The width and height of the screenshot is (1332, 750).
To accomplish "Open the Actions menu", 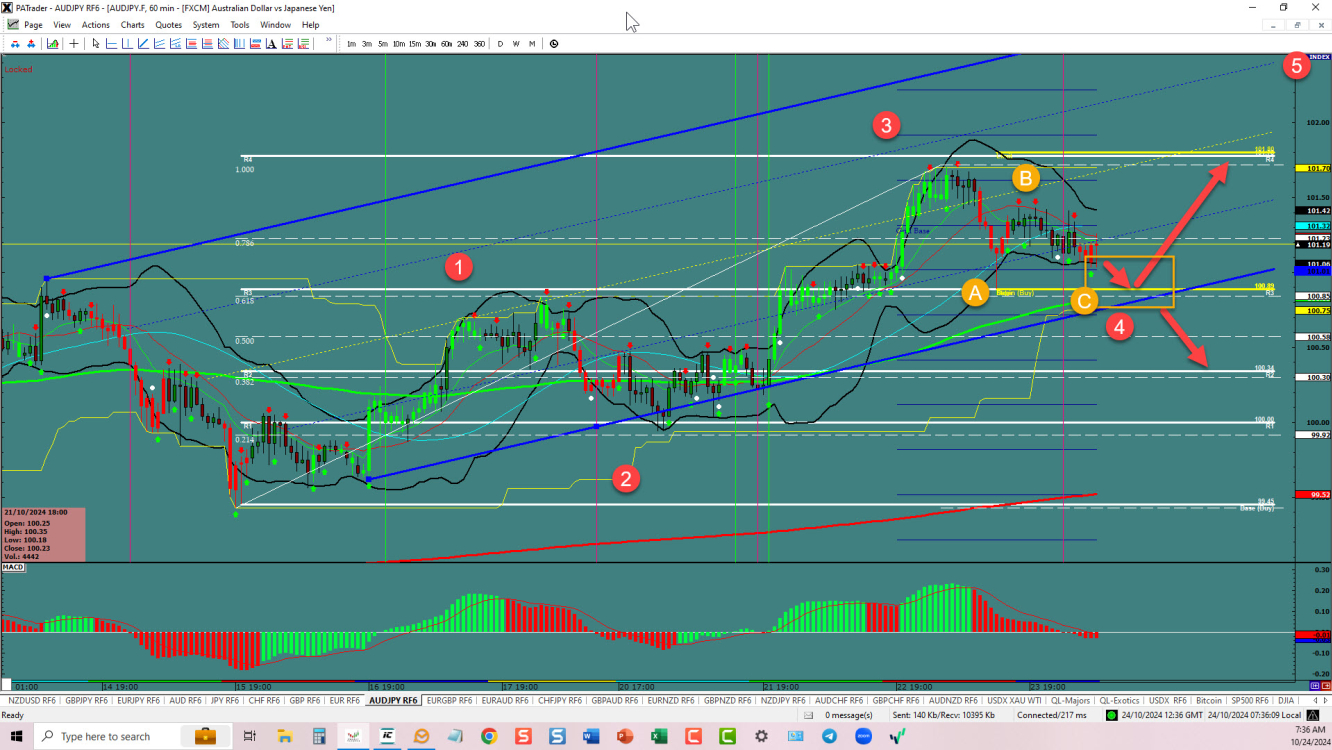I will pyautogui.click(x=96, y=25).
